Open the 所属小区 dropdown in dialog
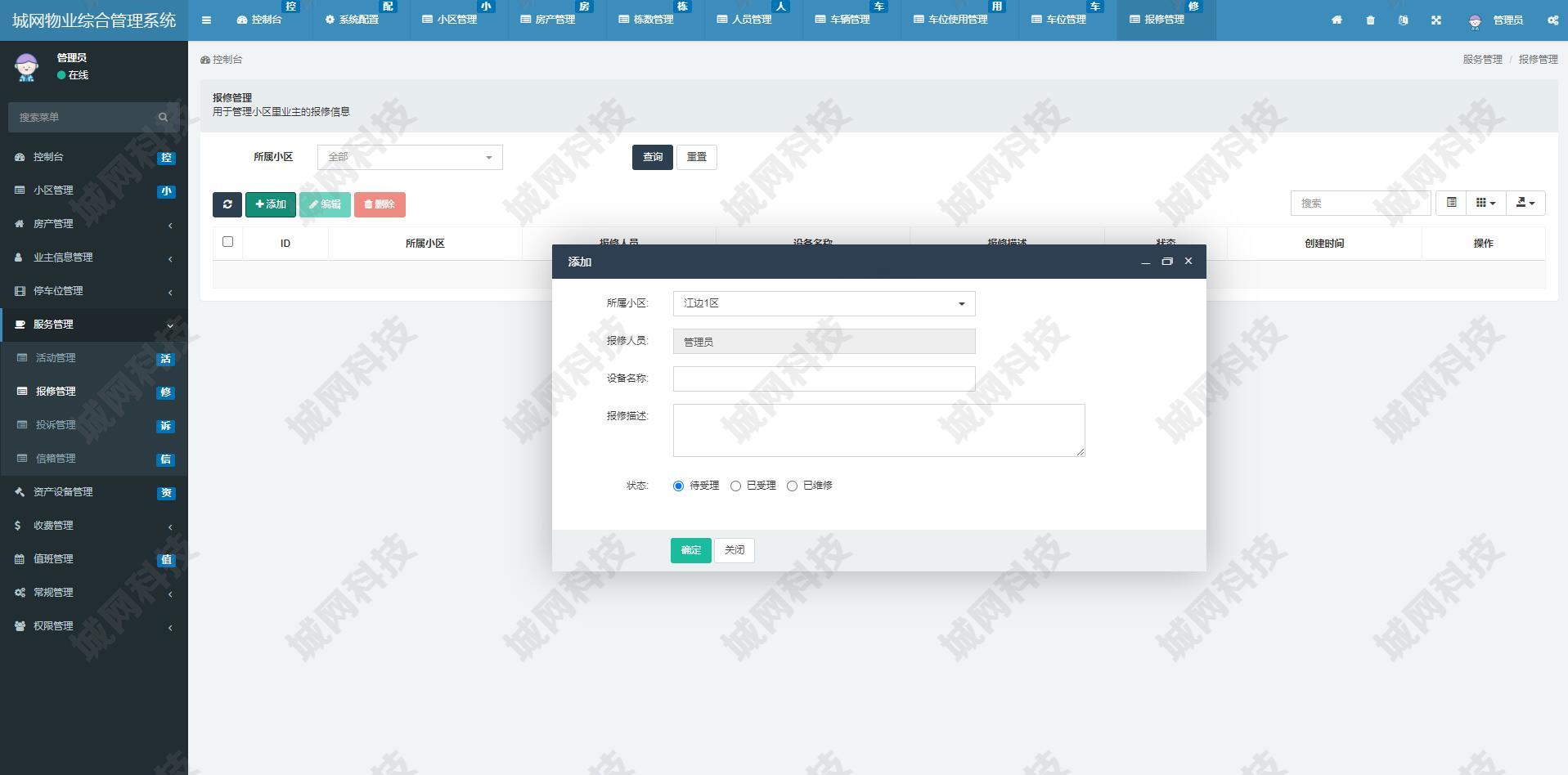Viewport: 1568px width, 775px height. pos(824,303)
